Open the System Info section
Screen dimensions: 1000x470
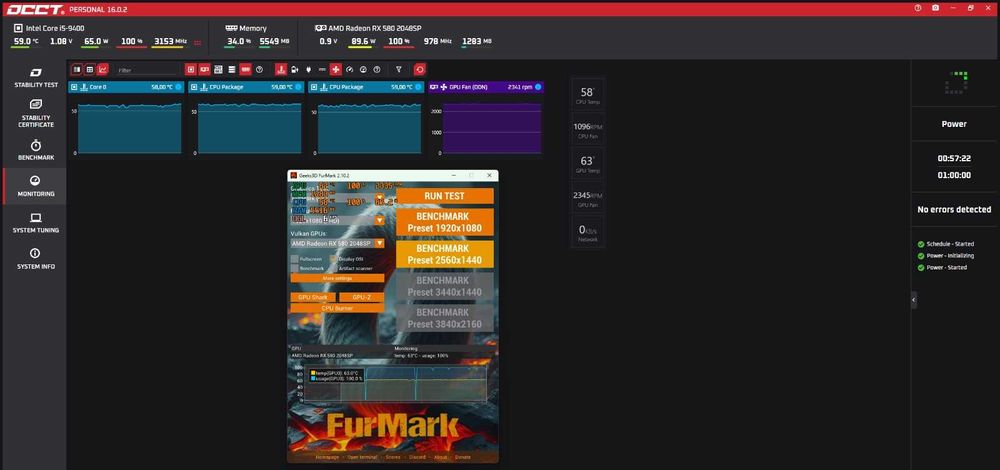point(36,259)
